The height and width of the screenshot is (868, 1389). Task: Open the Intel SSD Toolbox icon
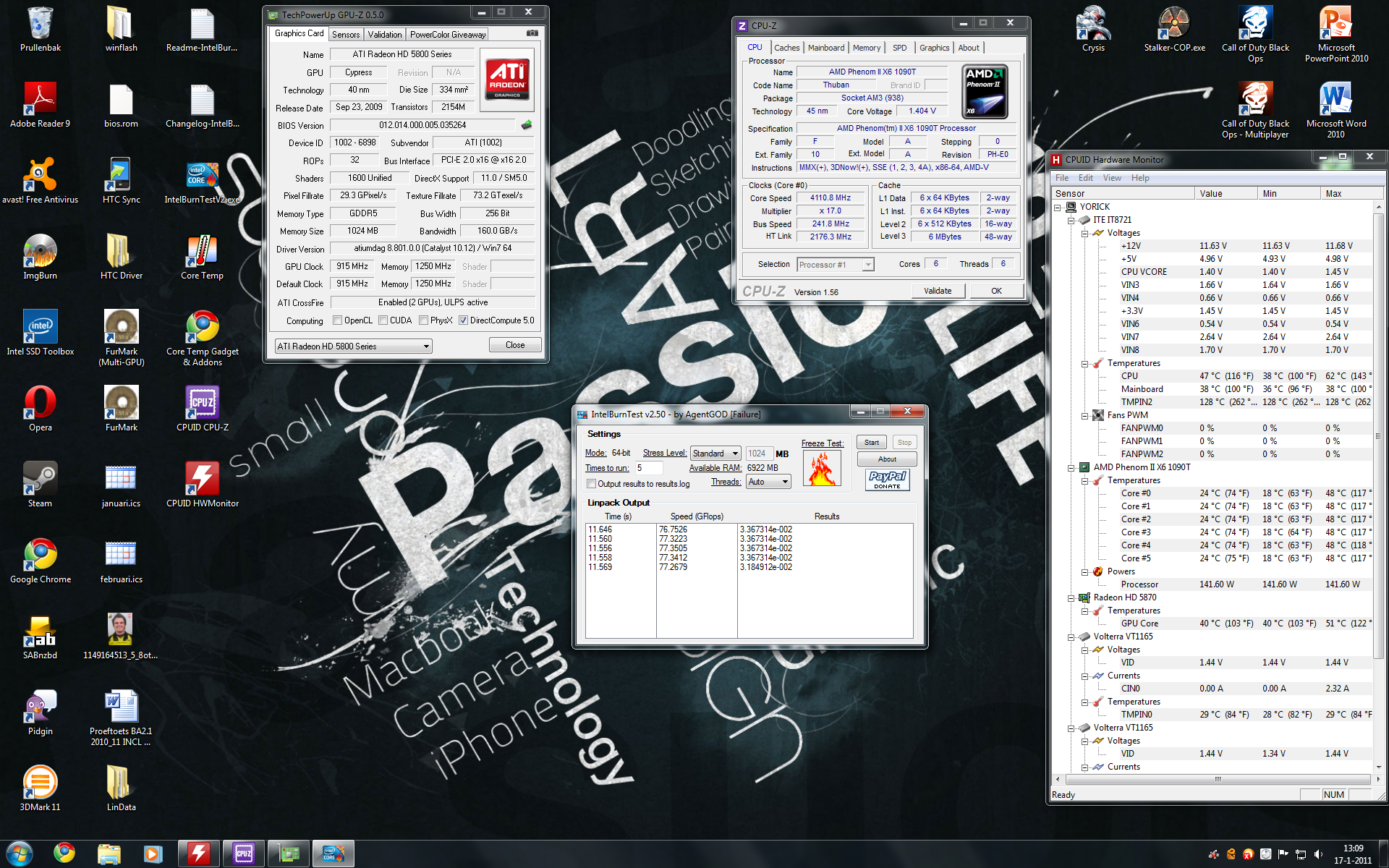click(x=41, y=333)
